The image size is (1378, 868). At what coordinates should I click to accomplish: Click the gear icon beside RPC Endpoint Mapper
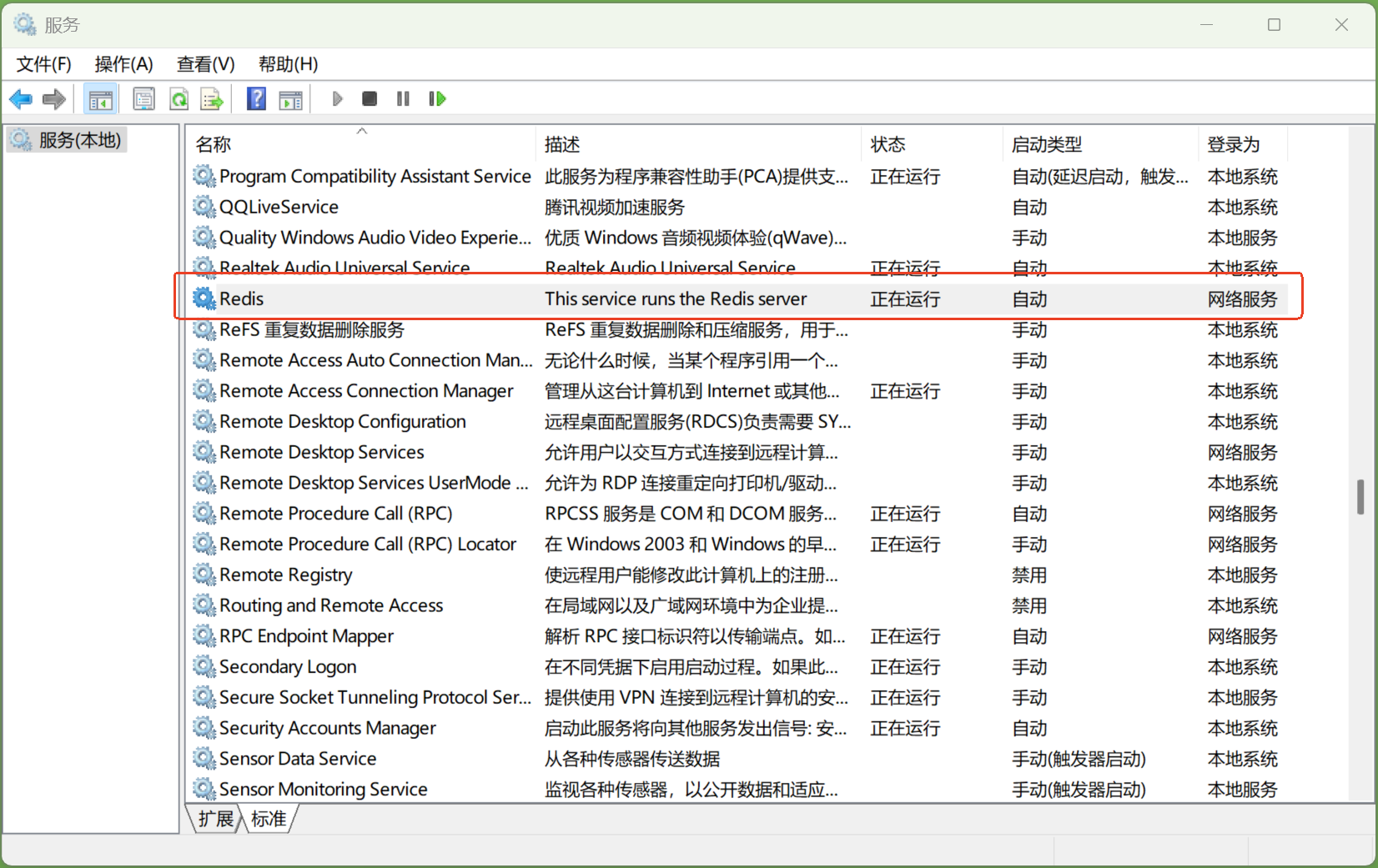pos(204,635)
